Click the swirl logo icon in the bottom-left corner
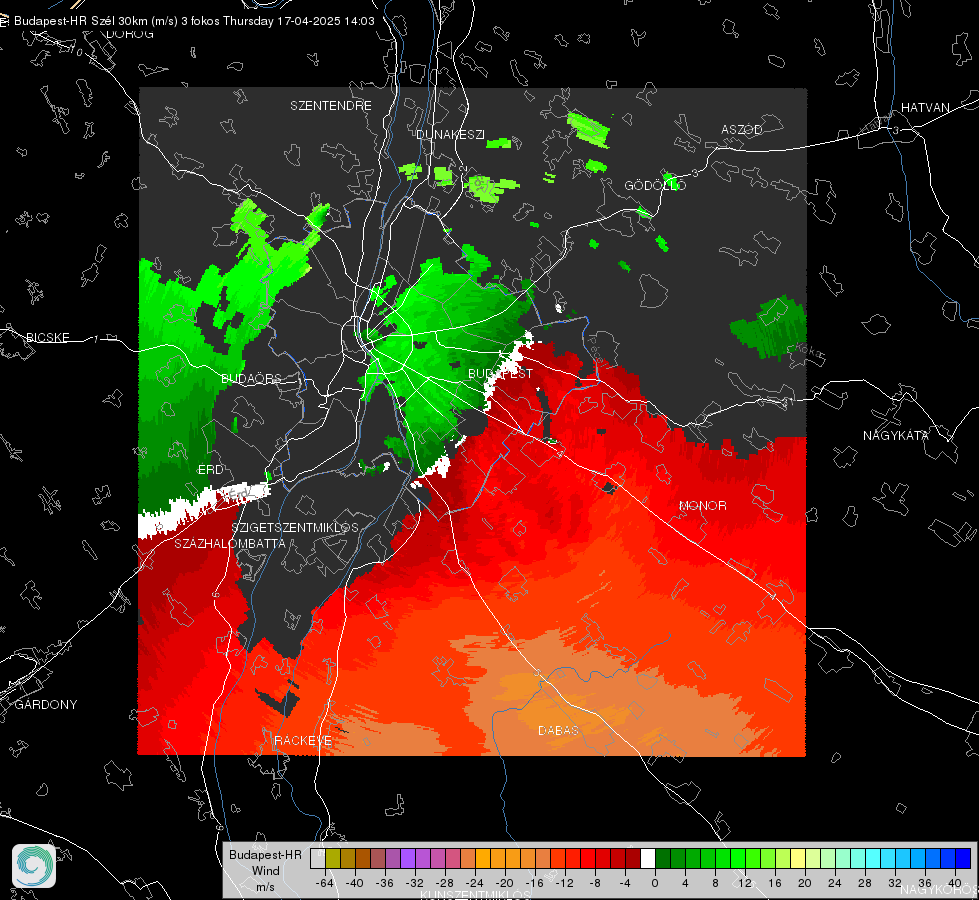Viewport: 979px width, 900px height. pyautogui.click(x=34, y=866)
